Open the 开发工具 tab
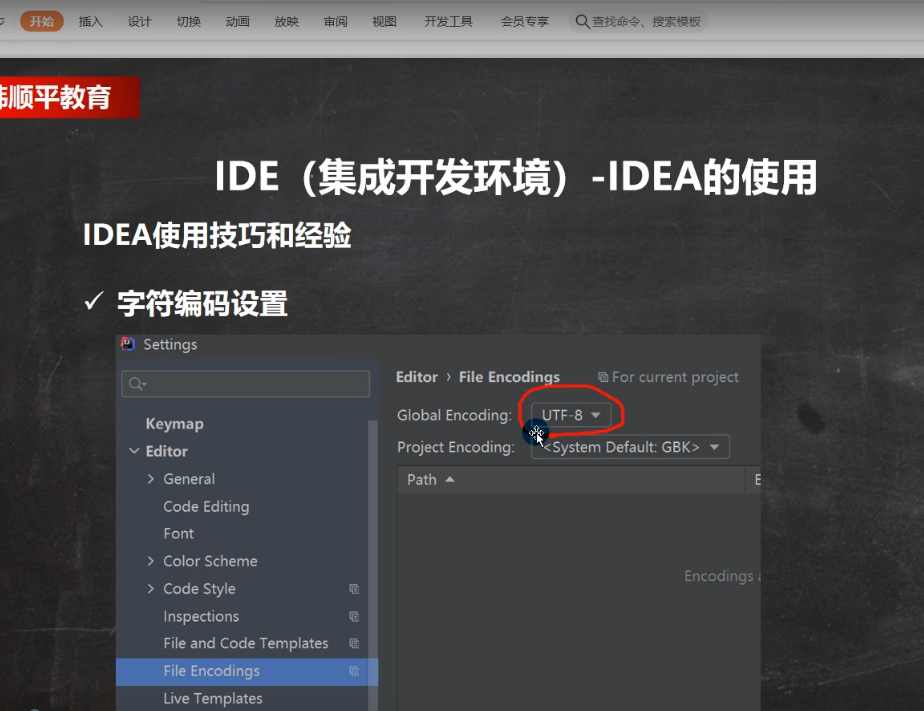The image size is (924, 711). (x=448, y=22)
